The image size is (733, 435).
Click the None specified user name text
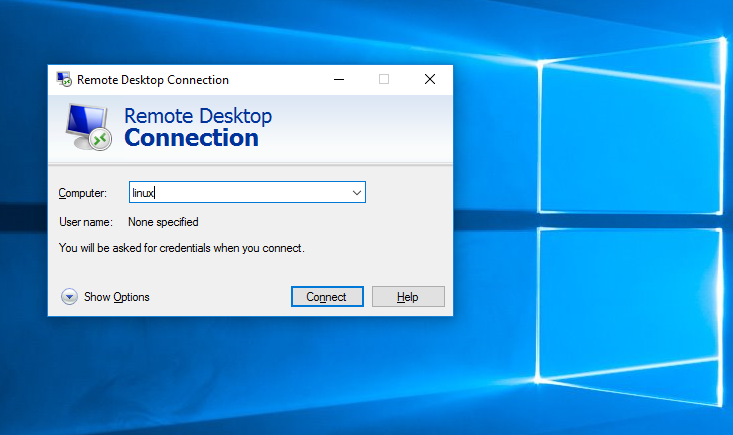coord(163,222)
